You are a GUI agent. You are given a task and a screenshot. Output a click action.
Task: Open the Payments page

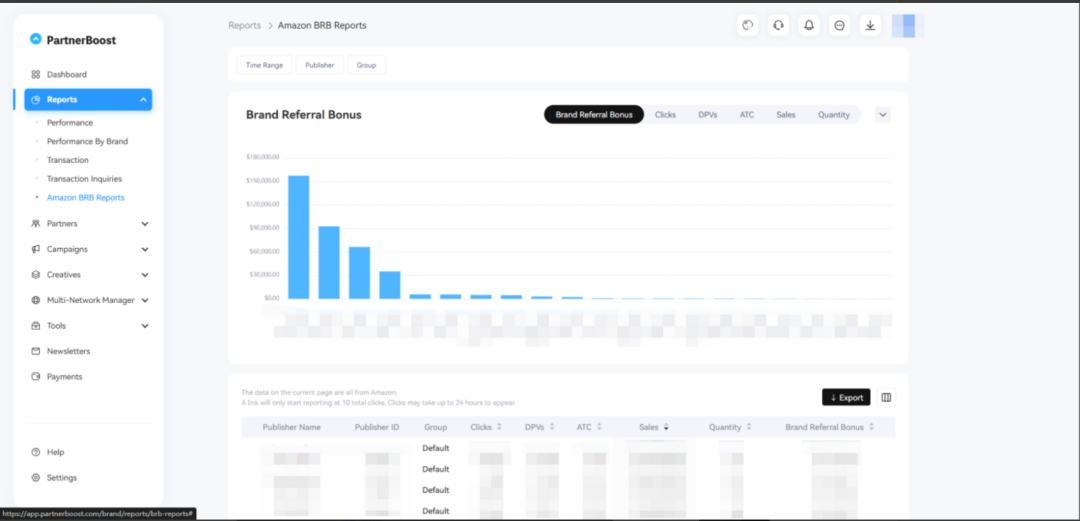[x=64, y=377]
